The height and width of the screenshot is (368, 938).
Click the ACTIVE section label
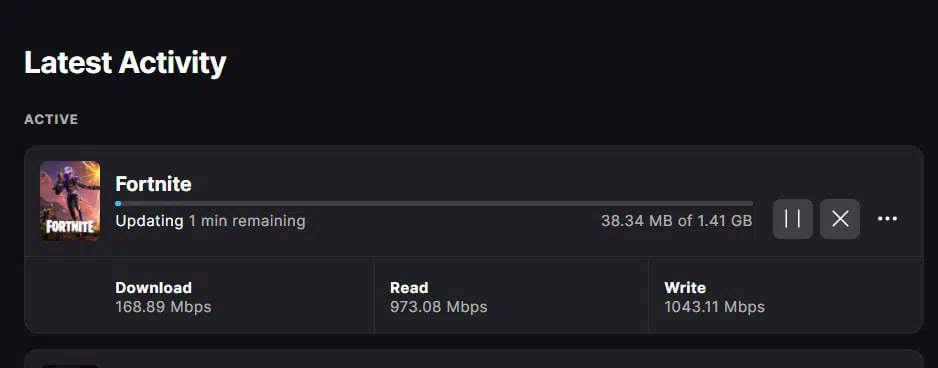[51, 119]
